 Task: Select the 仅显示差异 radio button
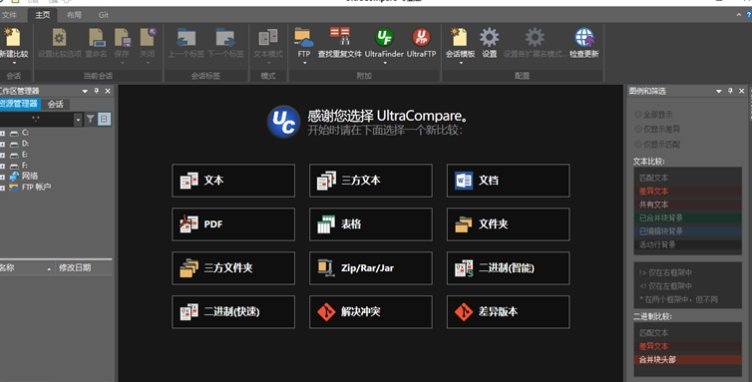(638, 129)
